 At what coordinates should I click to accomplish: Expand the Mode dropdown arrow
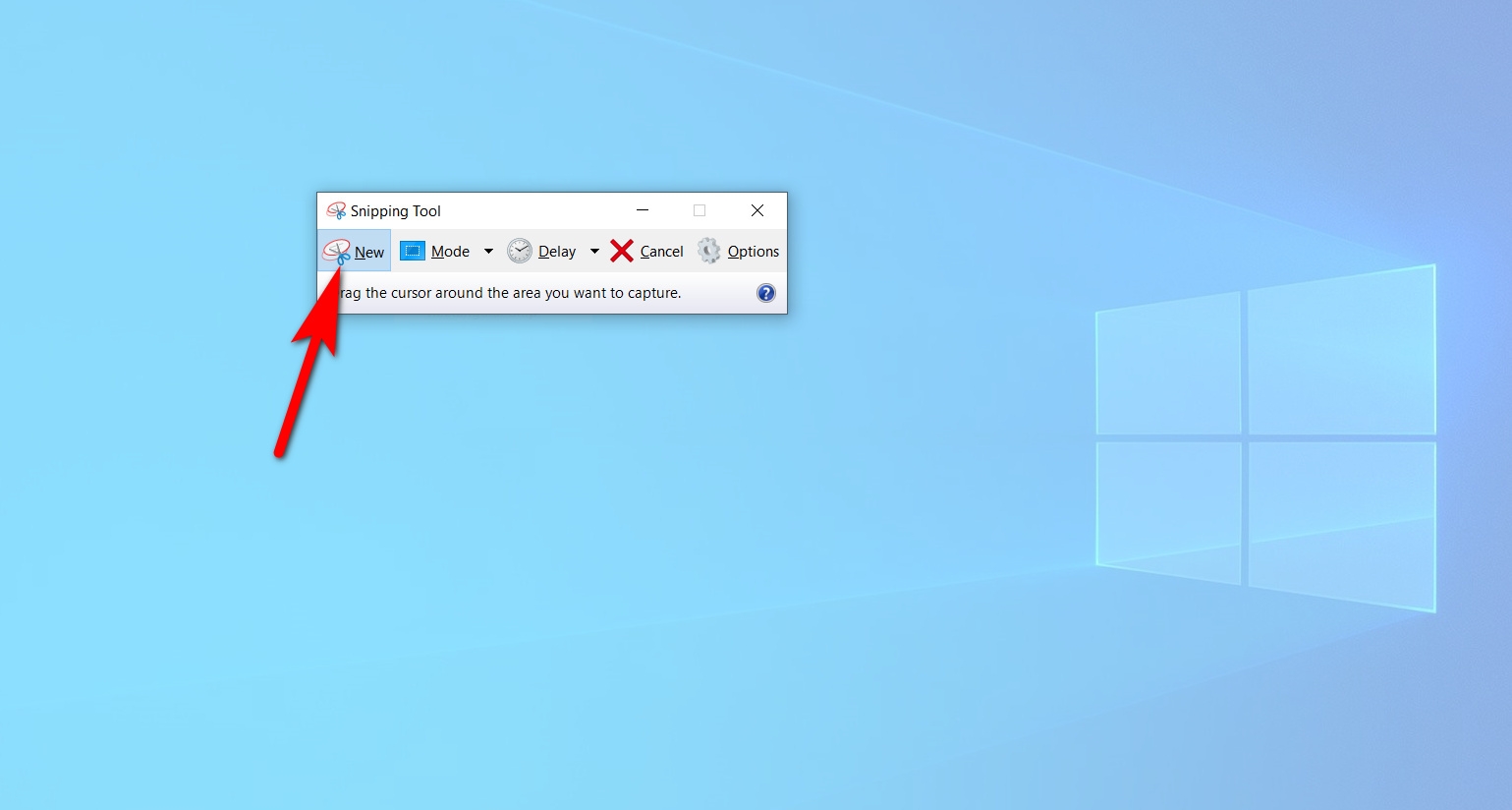click(488, 252)
